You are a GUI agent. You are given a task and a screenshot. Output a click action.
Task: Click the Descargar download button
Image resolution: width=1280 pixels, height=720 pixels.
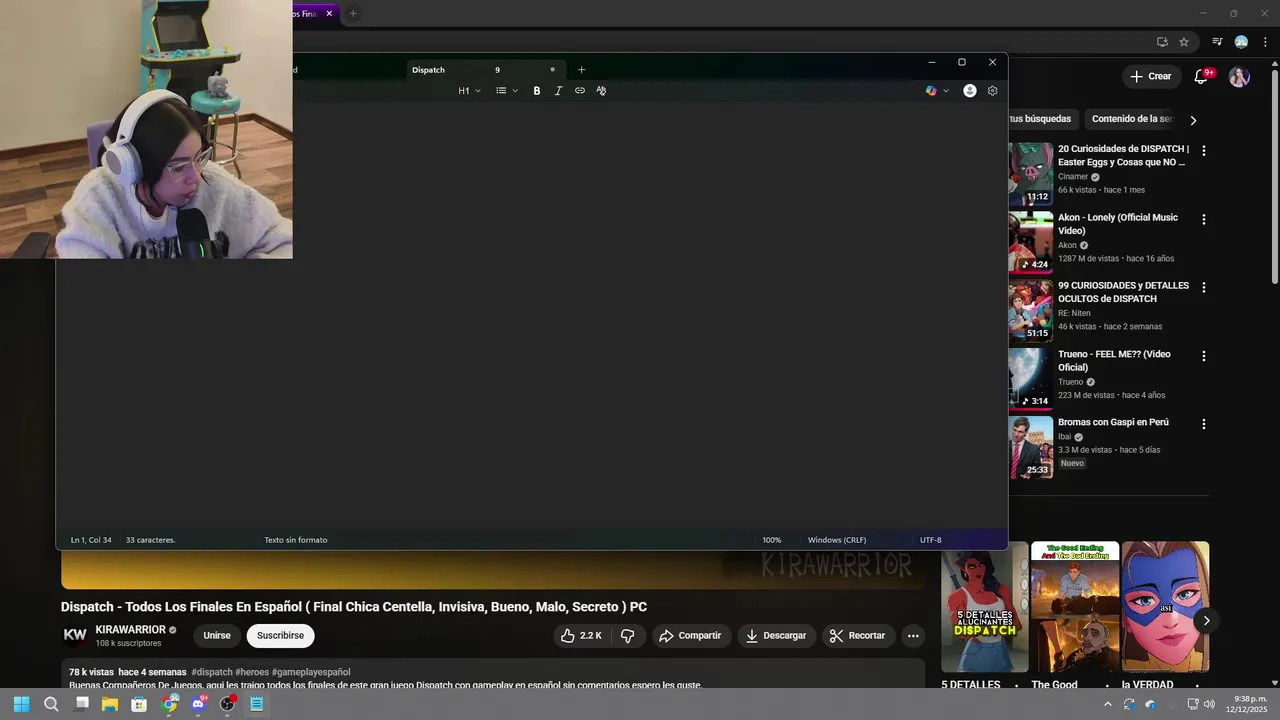(776, 636)
